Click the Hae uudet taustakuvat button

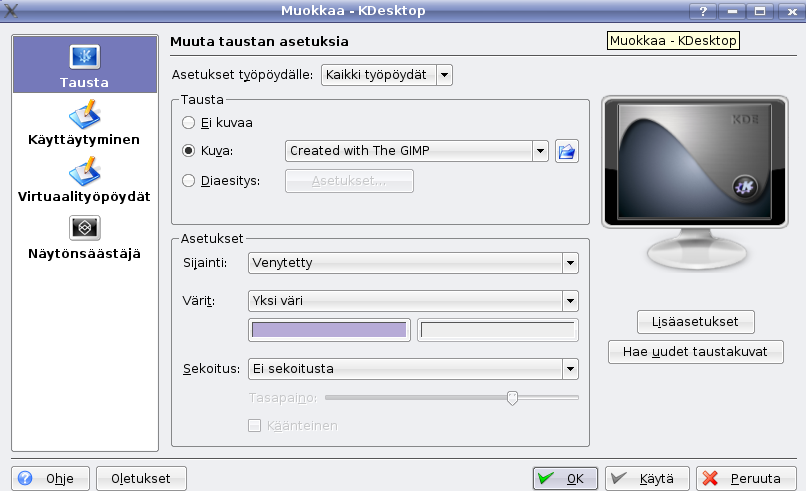pyautogui.click(x=695, y=352)
